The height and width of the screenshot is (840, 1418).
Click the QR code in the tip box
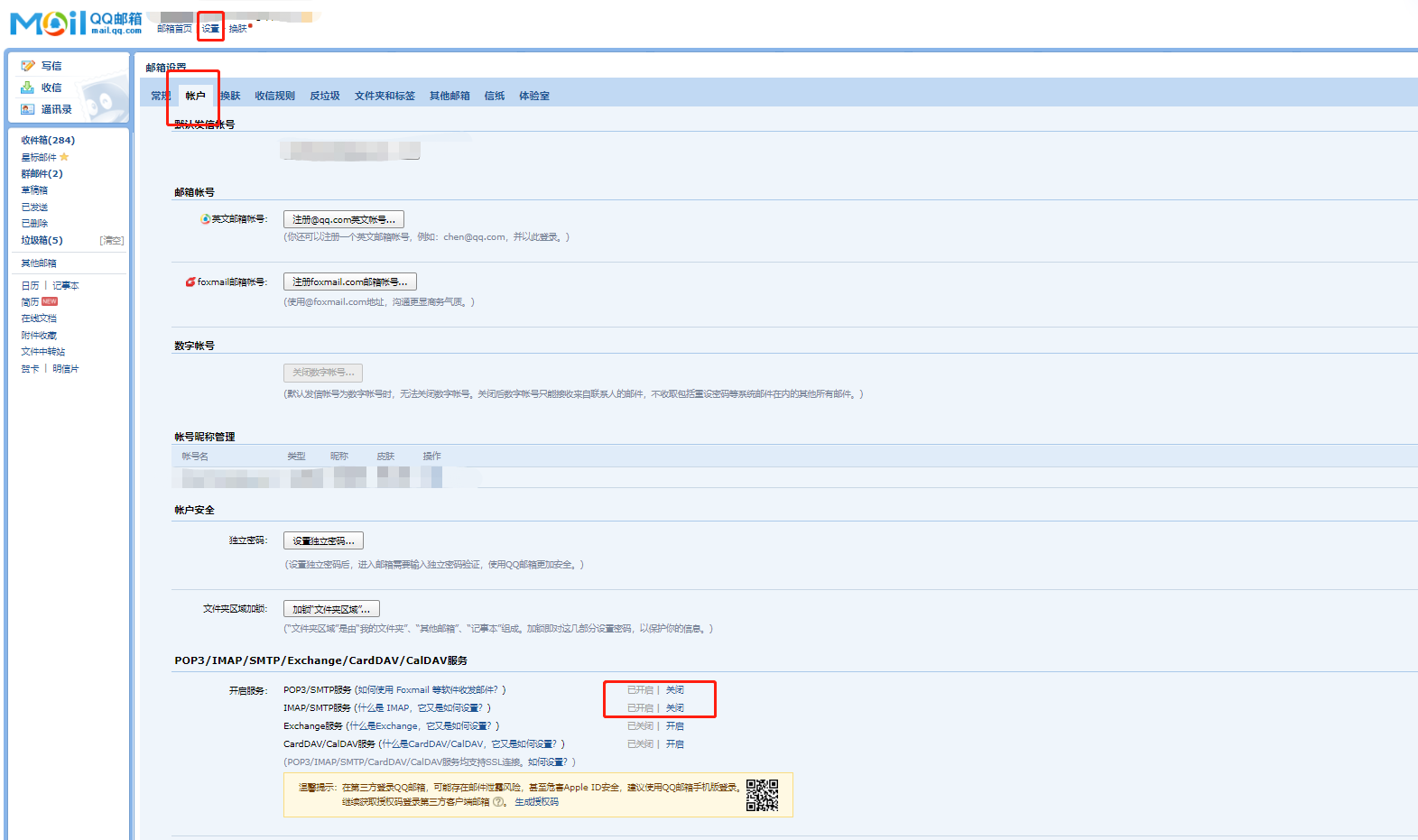coord(762,795)
